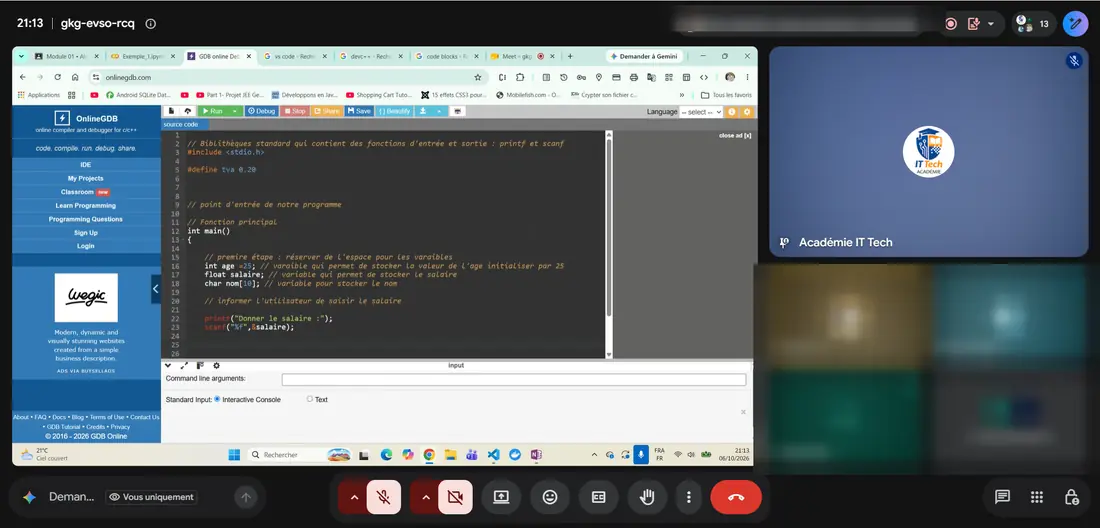Open Programming Questions in sidebar
The image size is (1100, 528).
(x=86, y=219)
